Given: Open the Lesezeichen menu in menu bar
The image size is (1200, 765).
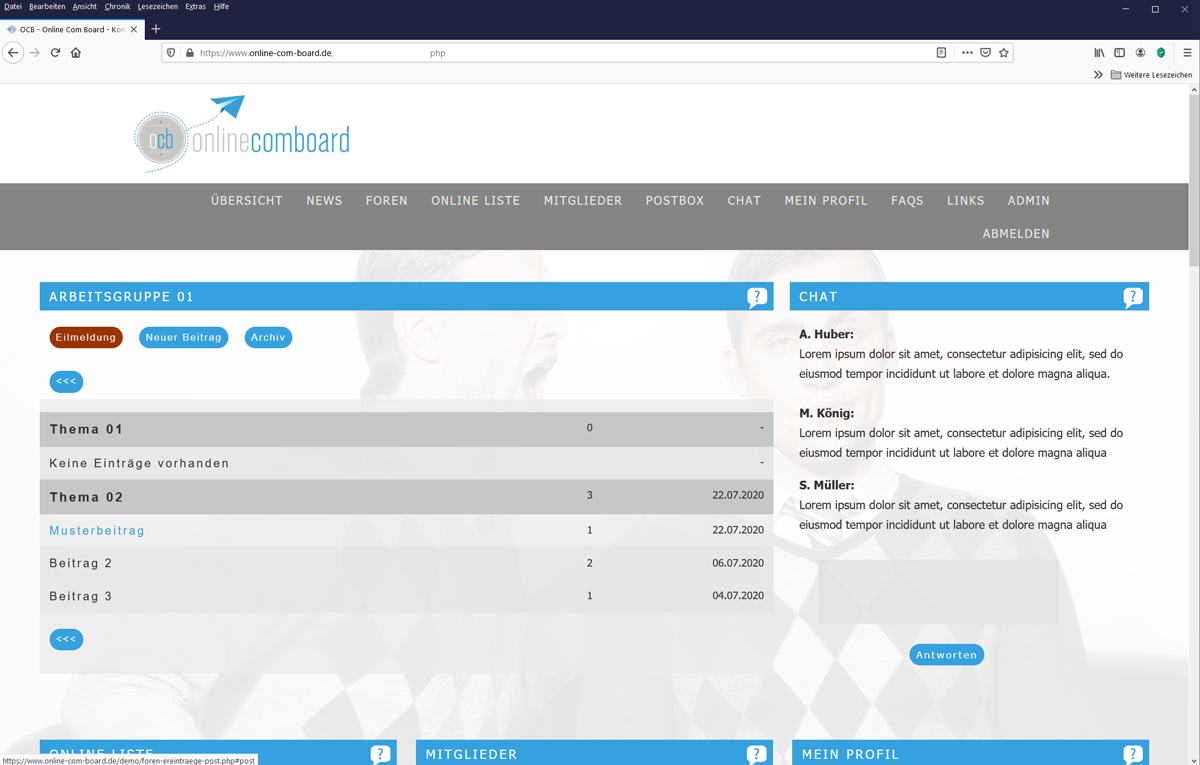Looking at the screenshot, I should 157,7.
